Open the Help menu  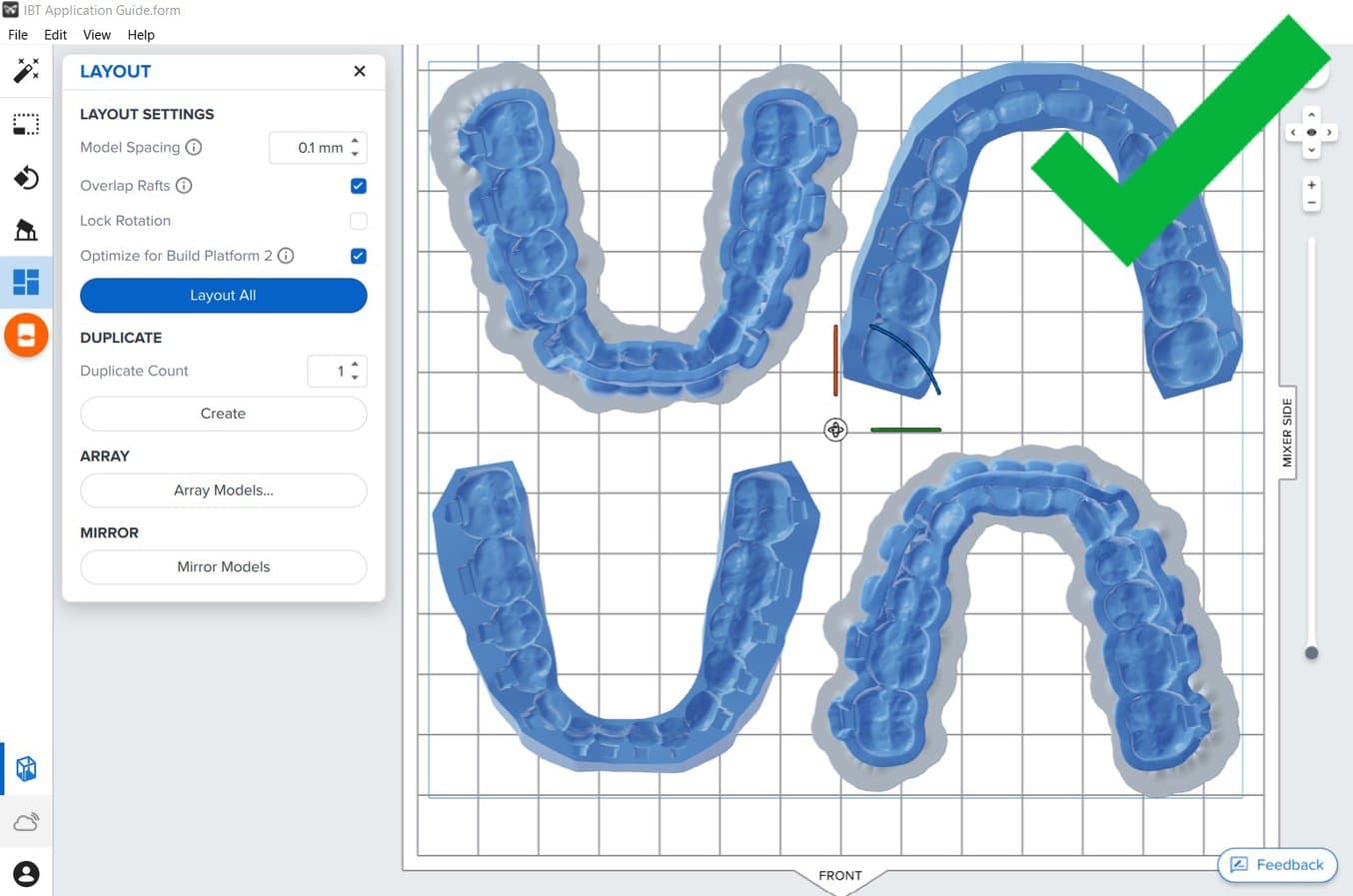(x=141, y=34)
